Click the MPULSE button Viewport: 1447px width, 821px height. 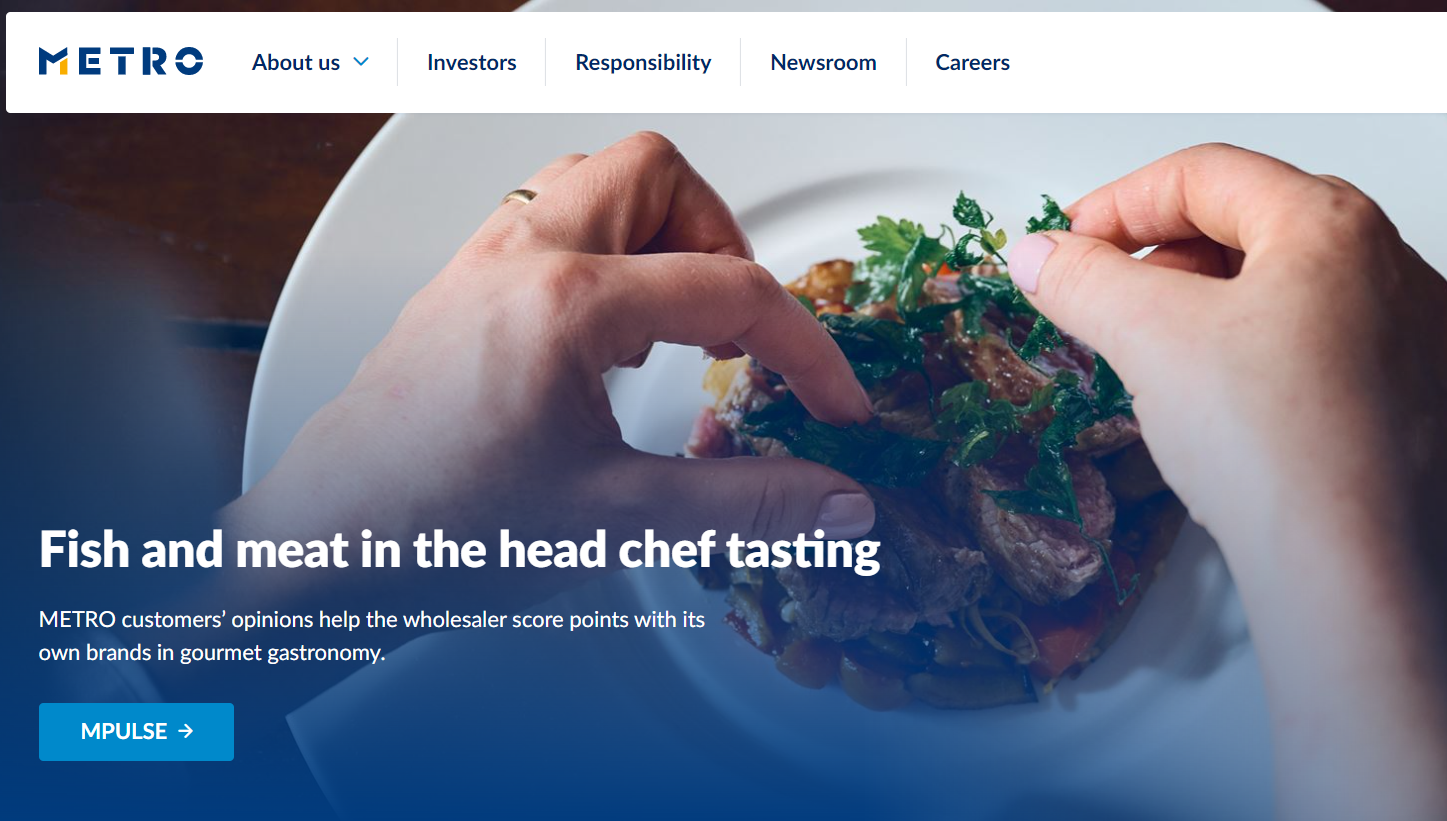(136, 732)
